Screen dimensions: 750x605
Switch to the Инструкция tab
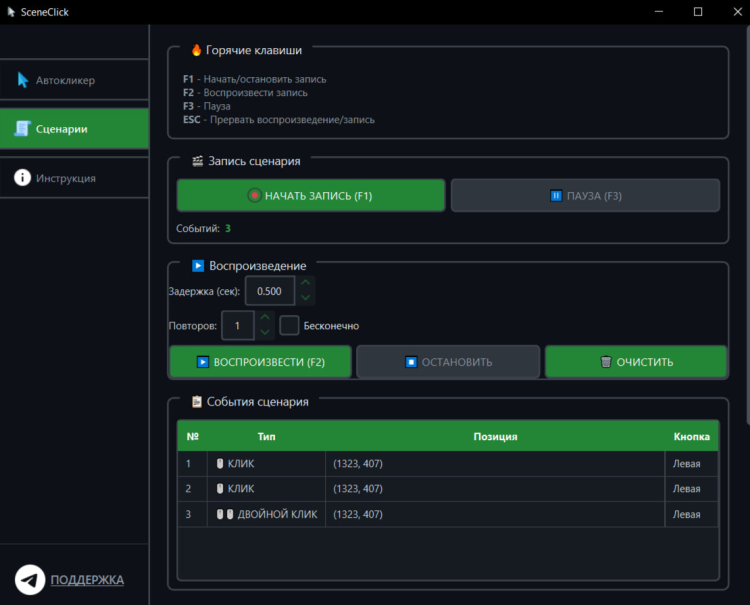tap(74, 178)
